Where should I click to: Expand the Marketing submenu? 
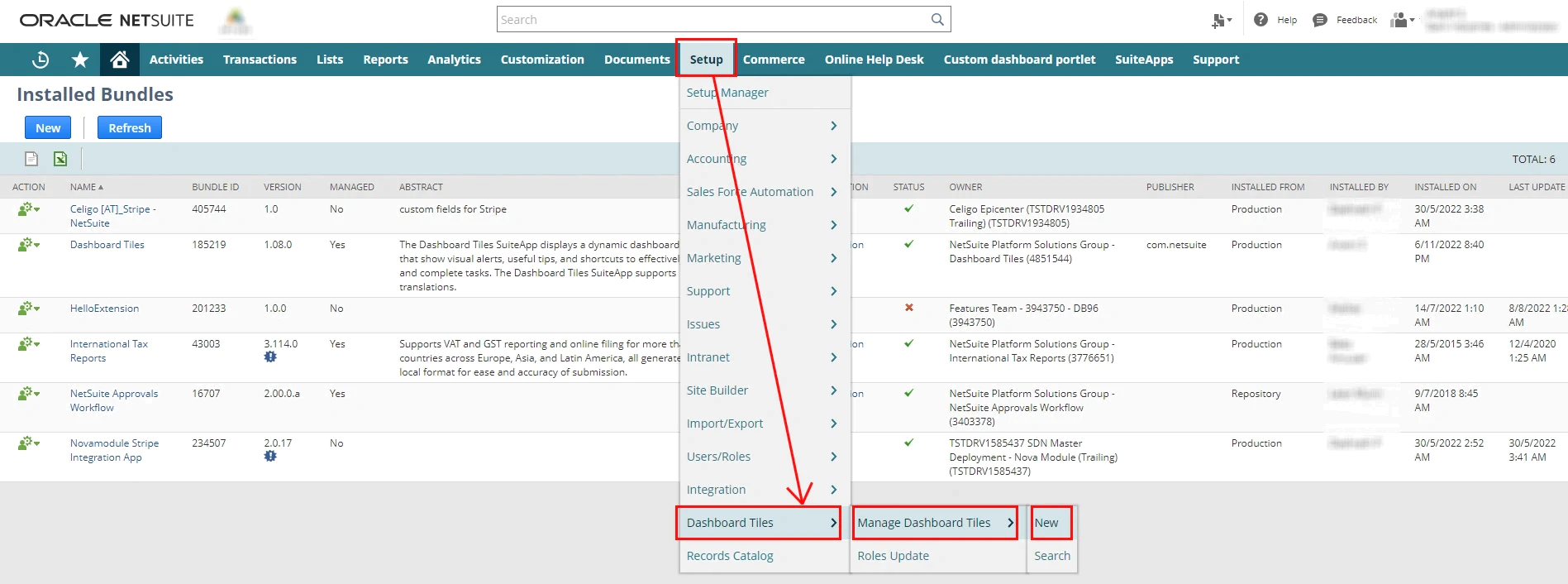763,258
